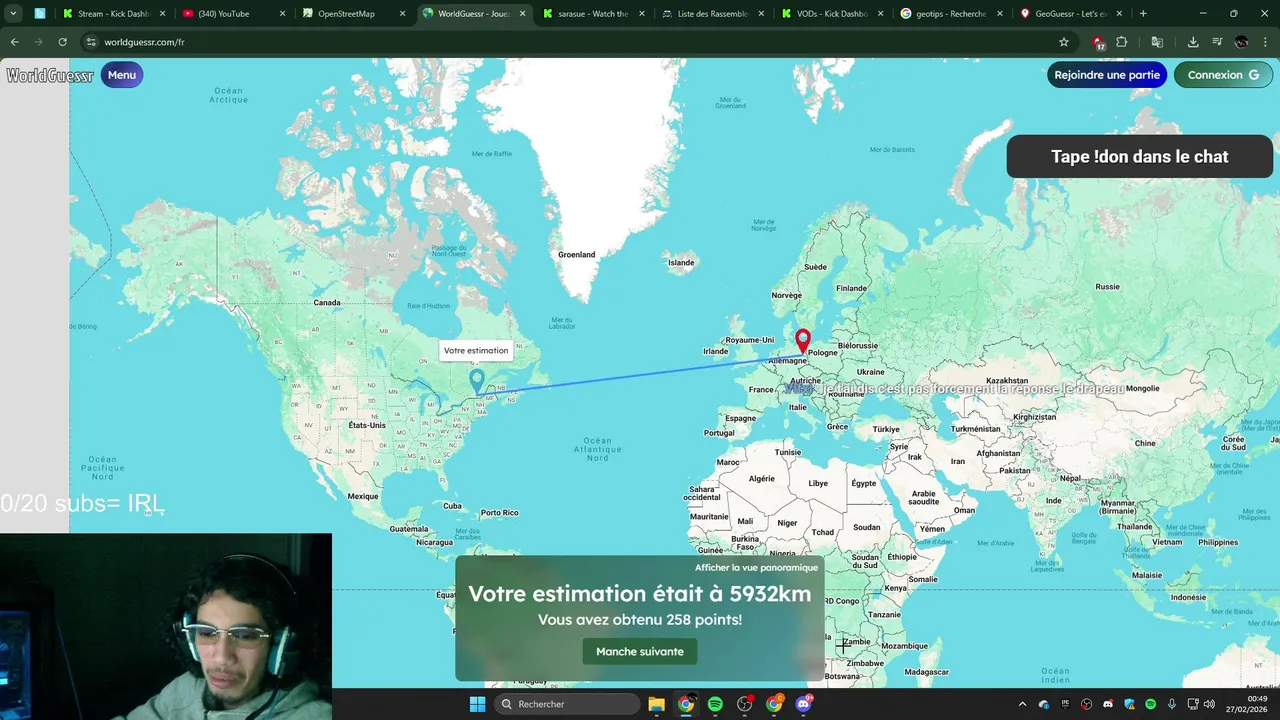The width and height of the screenshot is (1280, 720).
Task: Reload the page with refresh icon
Action: tap(62, 42)
